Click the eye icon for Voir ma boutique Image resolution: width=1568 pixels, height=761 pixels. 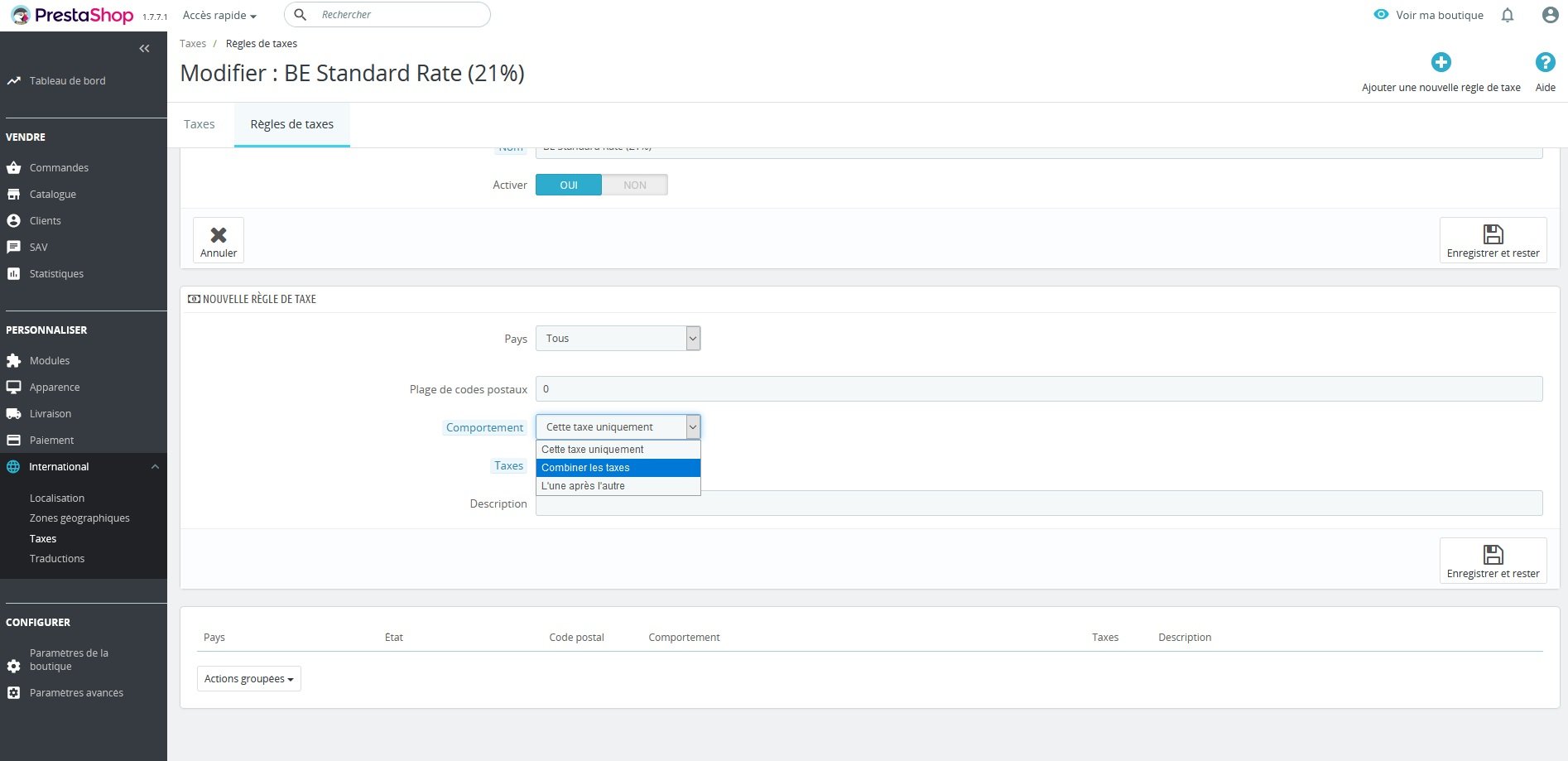1381,15
